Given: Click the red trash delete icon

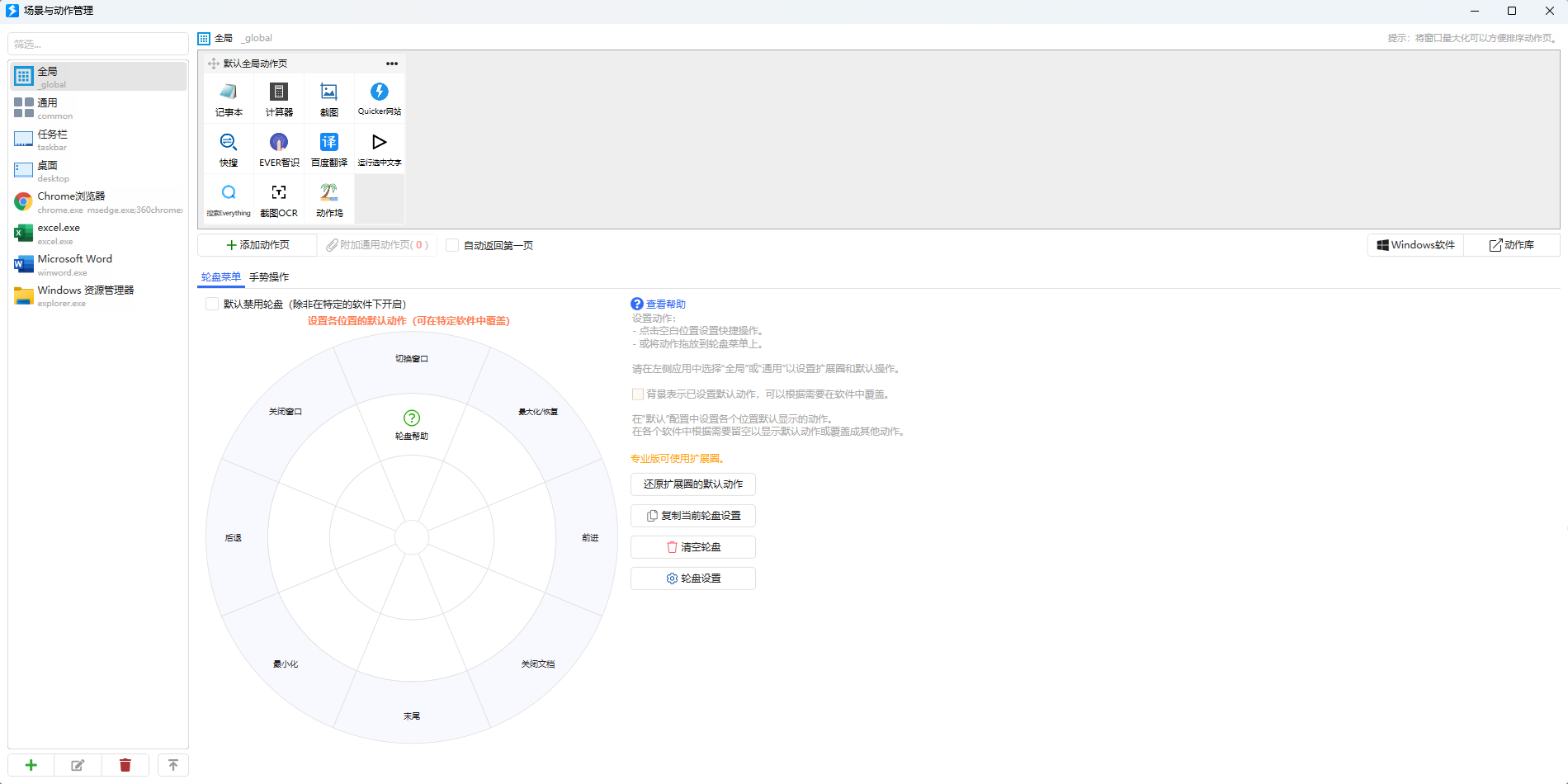Looking at the screenshot, I should [x=125, y=765].
